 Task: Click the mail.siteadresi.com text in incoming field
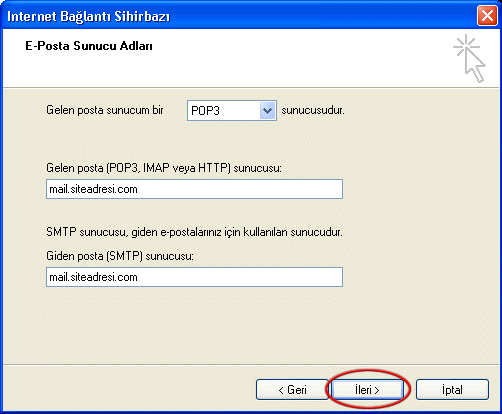point(93,189)
